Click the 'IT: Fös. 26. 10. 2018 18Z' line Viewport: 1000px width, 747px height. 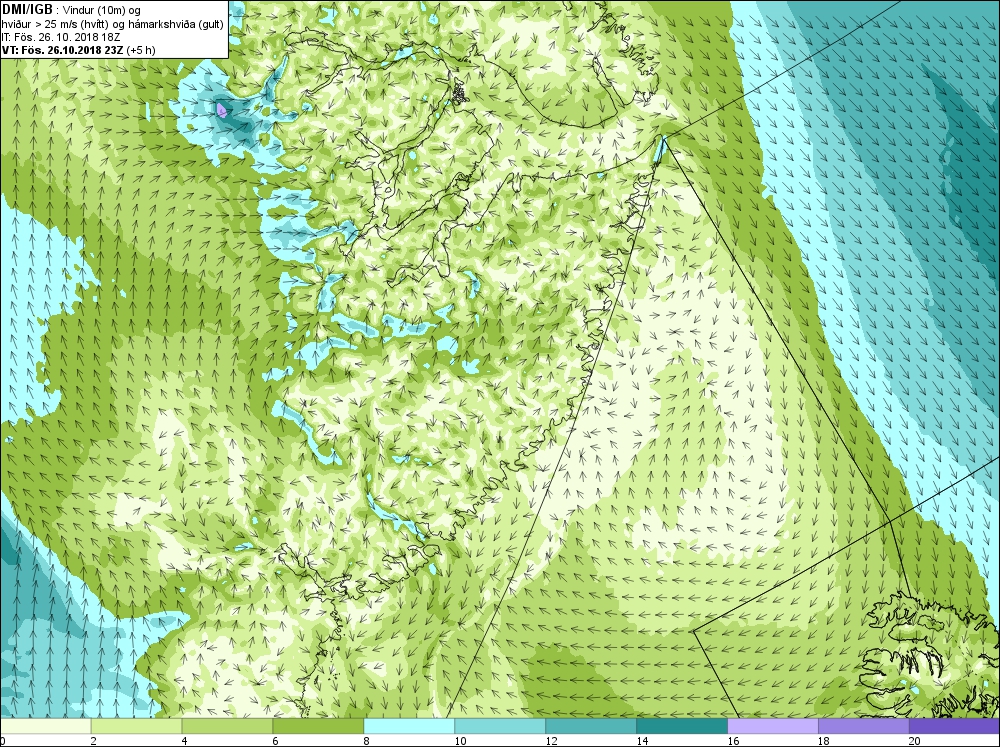point(61,37)
